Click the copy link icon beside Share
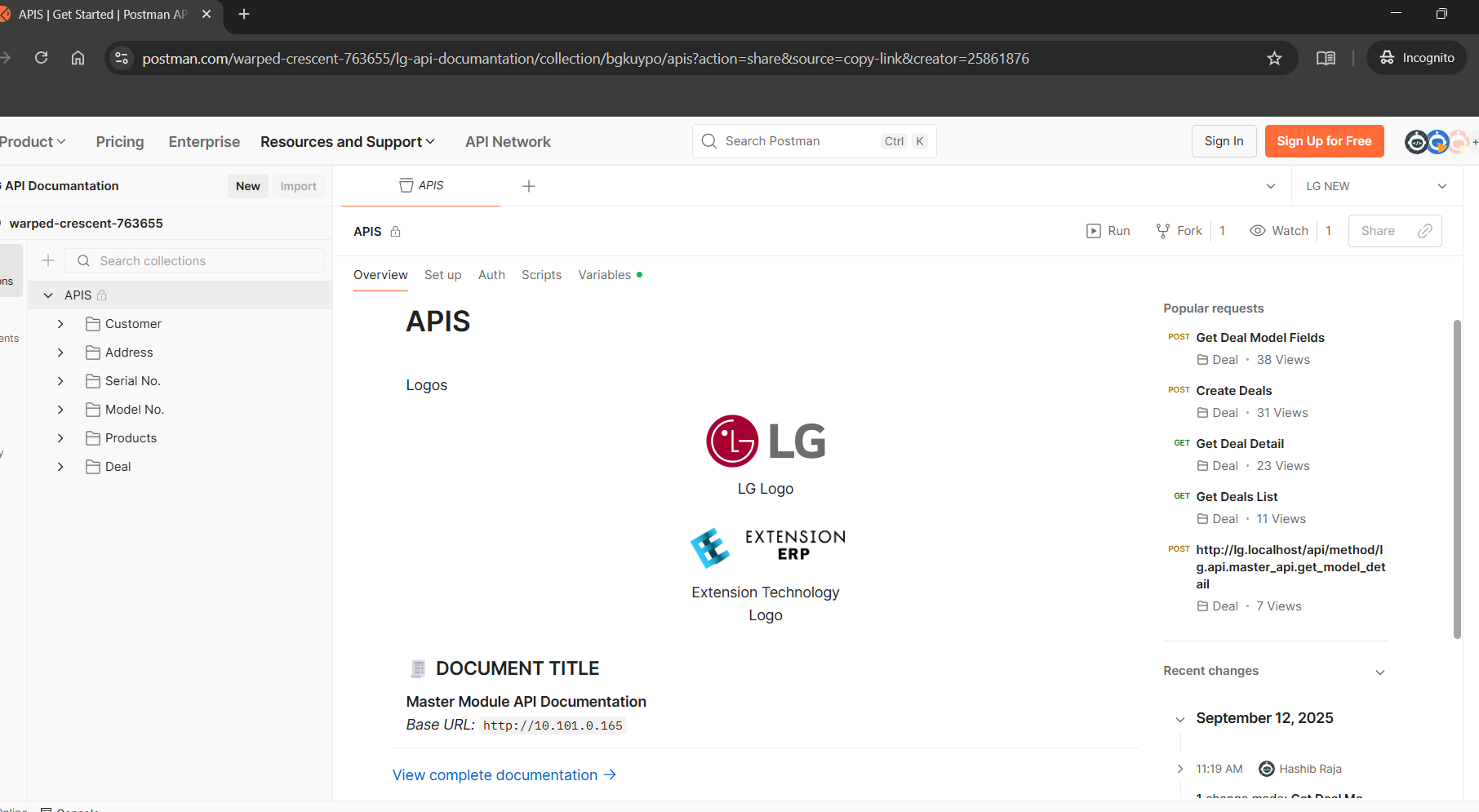1479x812 pixels. pyautogui.click(x=1425, y=231)
